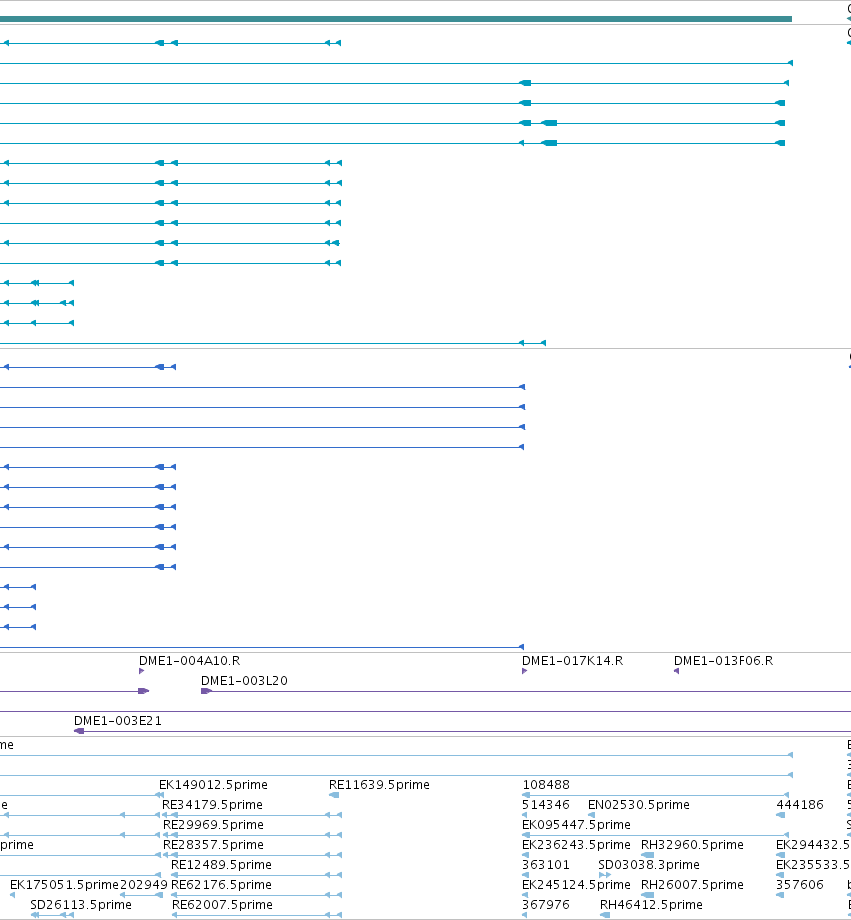Click the RE62007.5prime EST label
851x920 pixels.
pos(222,904)
